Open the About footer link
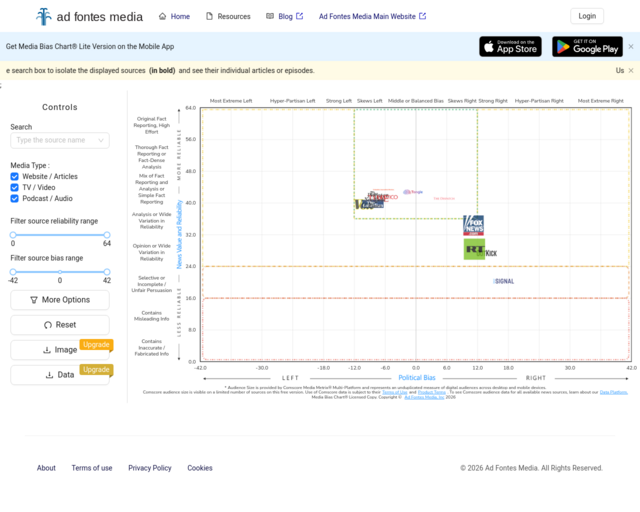The width and height of the screenshot is (640, 512). pyautogui.click(x=46, y=468)
